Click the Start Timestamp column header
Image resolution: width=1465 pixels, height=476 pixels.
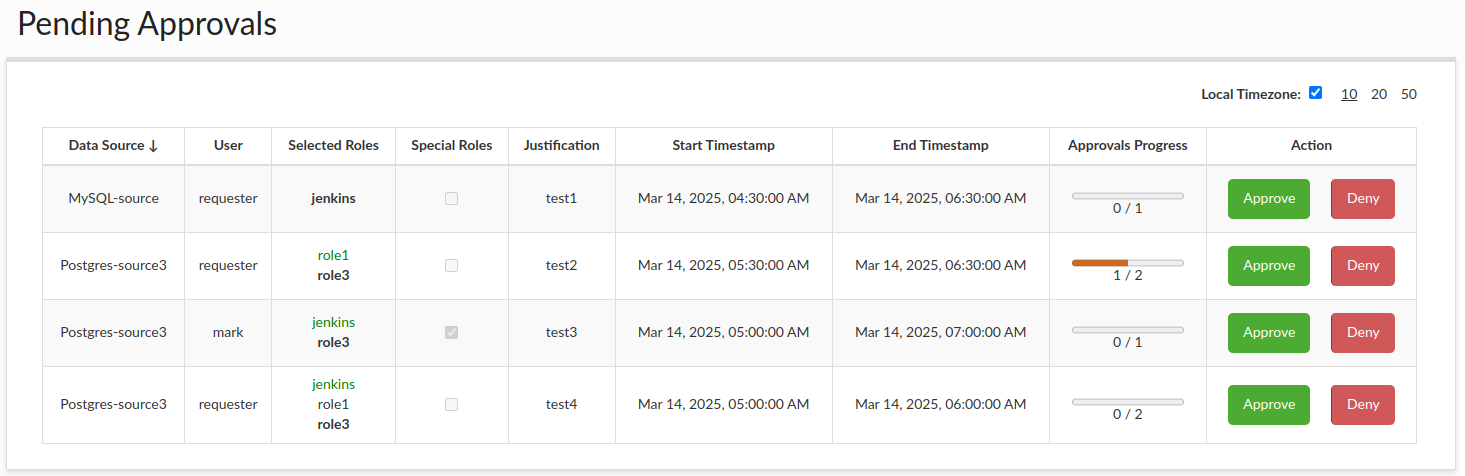[724, 145]
